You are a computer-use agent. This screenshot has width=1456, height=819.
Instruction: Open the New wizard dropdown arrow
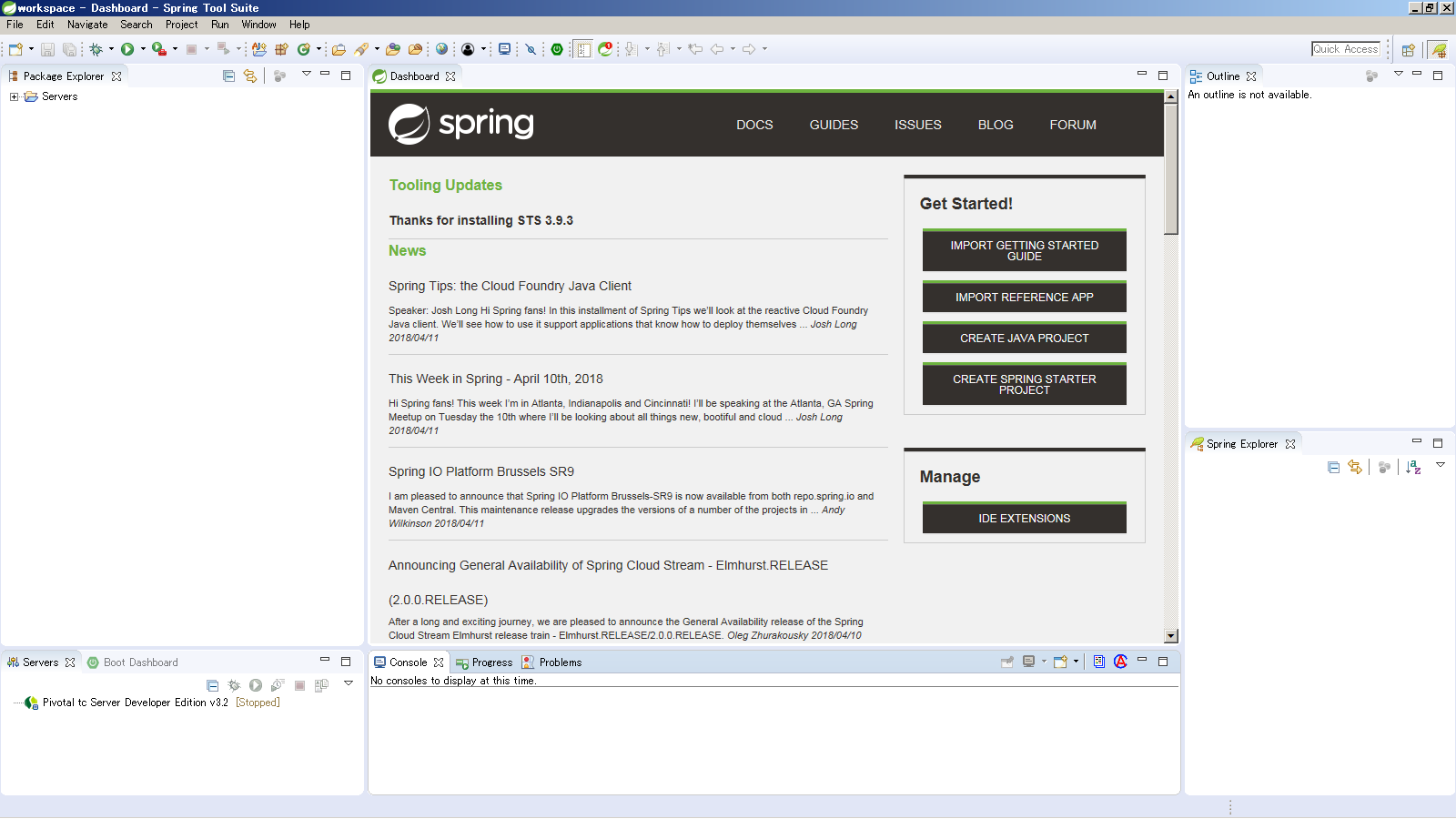[32, 49]
